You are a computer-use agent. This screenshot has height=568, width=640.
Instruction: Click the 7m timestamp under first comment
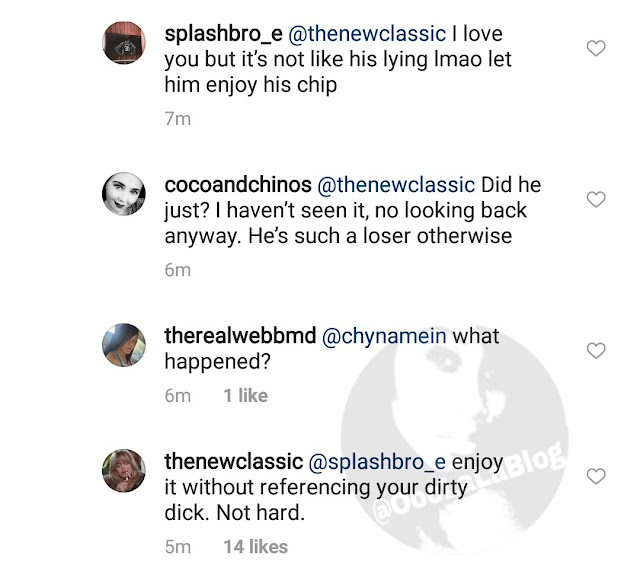[176, 118]
